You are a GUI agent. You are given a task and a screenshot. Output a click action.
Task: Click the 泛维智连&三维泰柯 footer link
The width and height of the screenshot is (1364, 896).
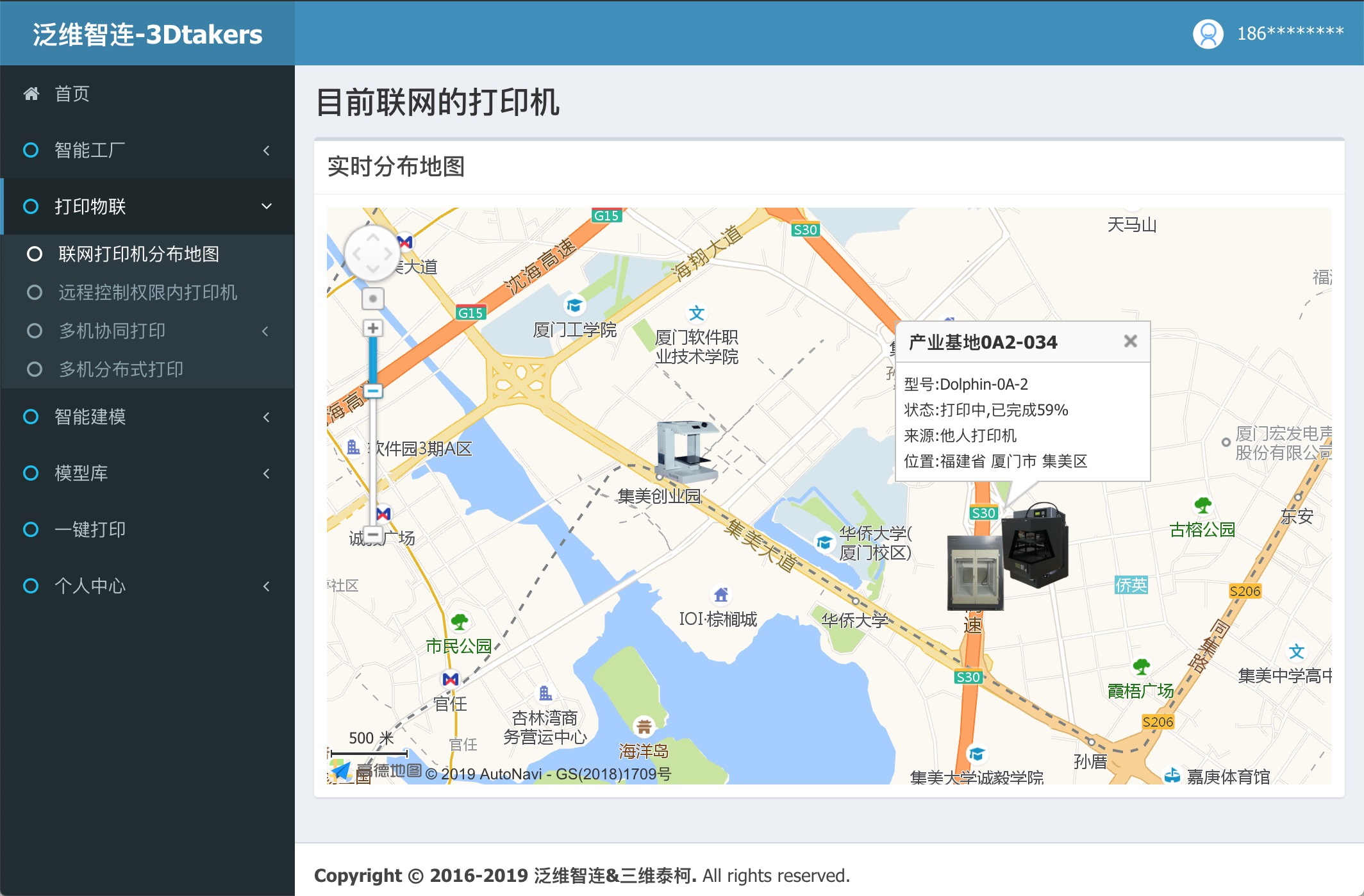[614, 875]
